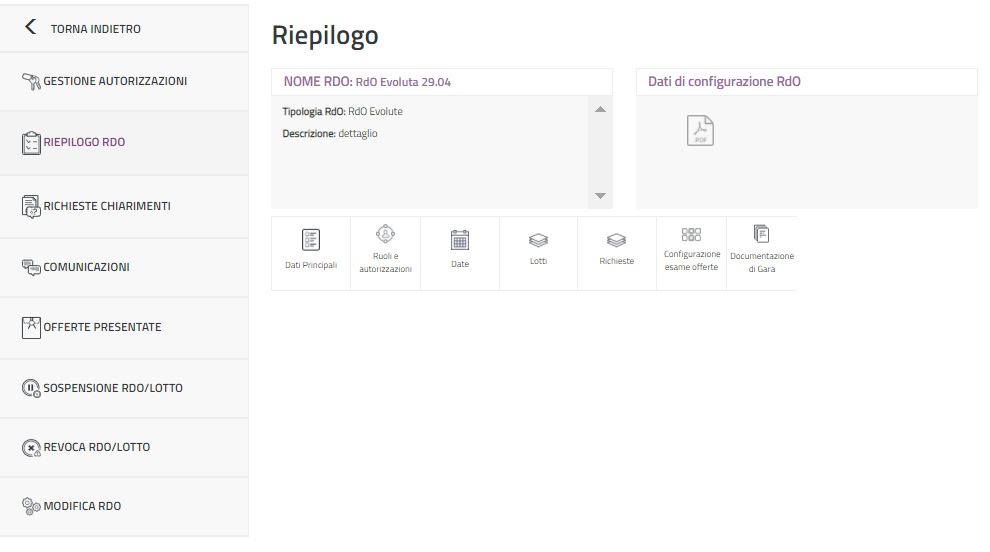Screen dimensions: 990x552
Task: Go to Richieste Chiarimenti section
Action: coord(106,206)
